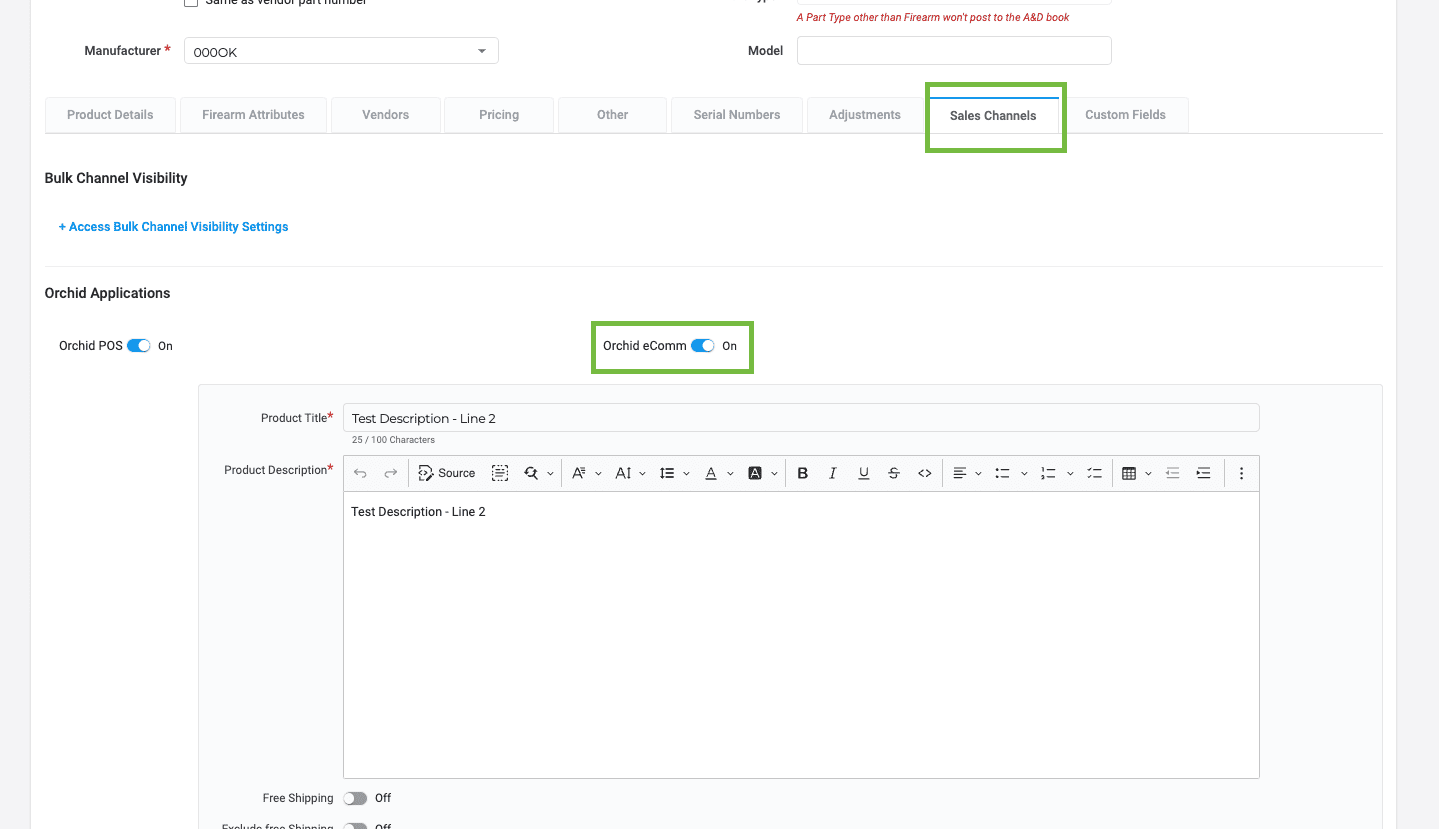
Task: Click the Font Size icon
Action: (623, 473)
